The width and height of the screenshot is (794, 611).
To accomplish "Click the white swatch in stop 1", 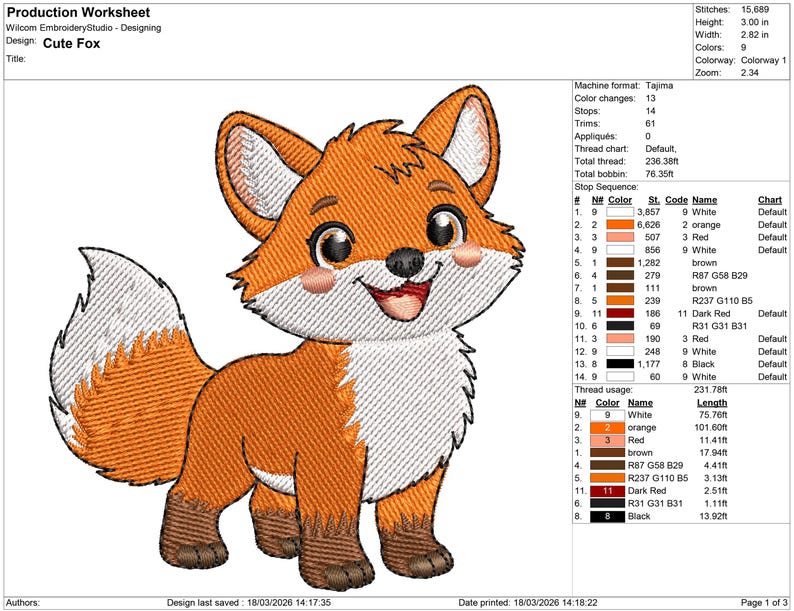I will (x=620, y=213).
